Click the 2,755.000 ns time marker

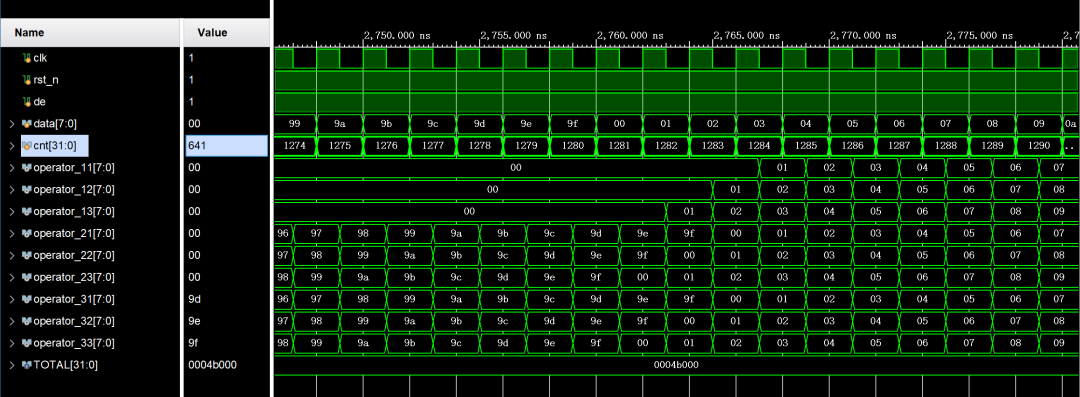(514, 35)
